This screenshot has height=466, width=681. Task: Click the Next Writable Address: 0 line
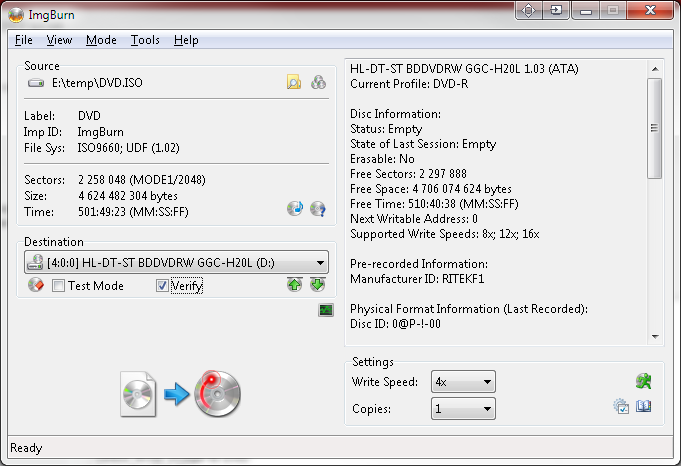pyautogui.click(x=414, y=219)
